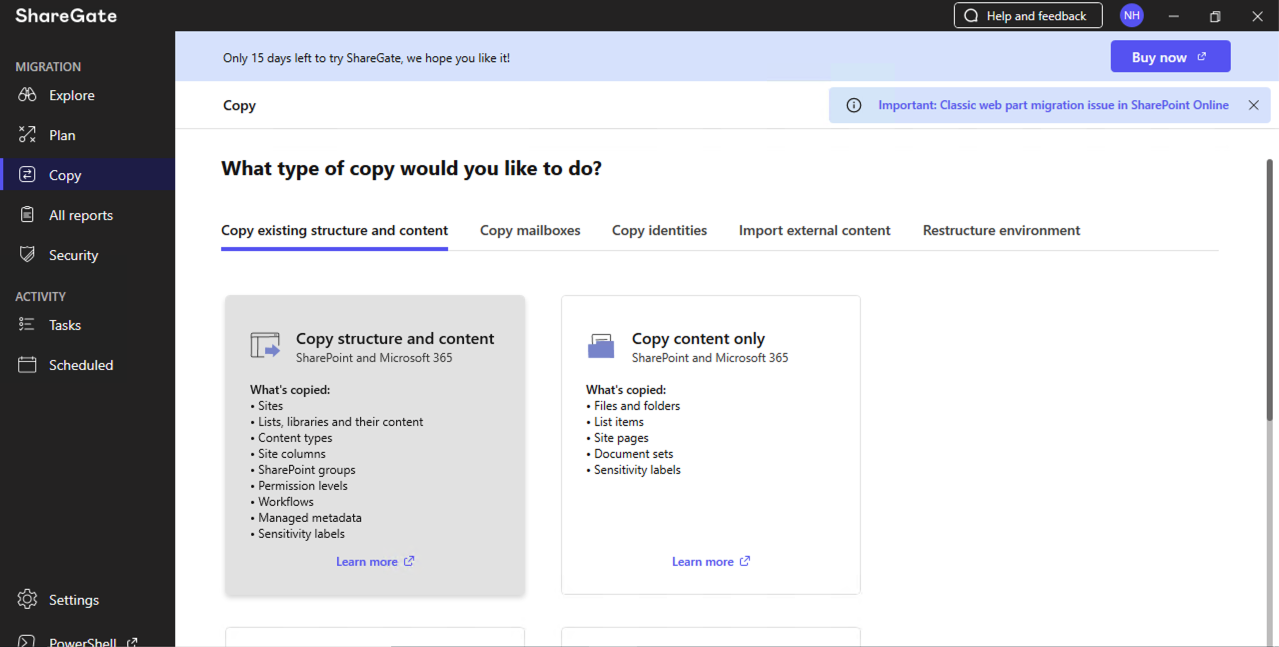Click the Buy now button
The height and width of the screenshot is (647, 1279).
[1170, 57]
